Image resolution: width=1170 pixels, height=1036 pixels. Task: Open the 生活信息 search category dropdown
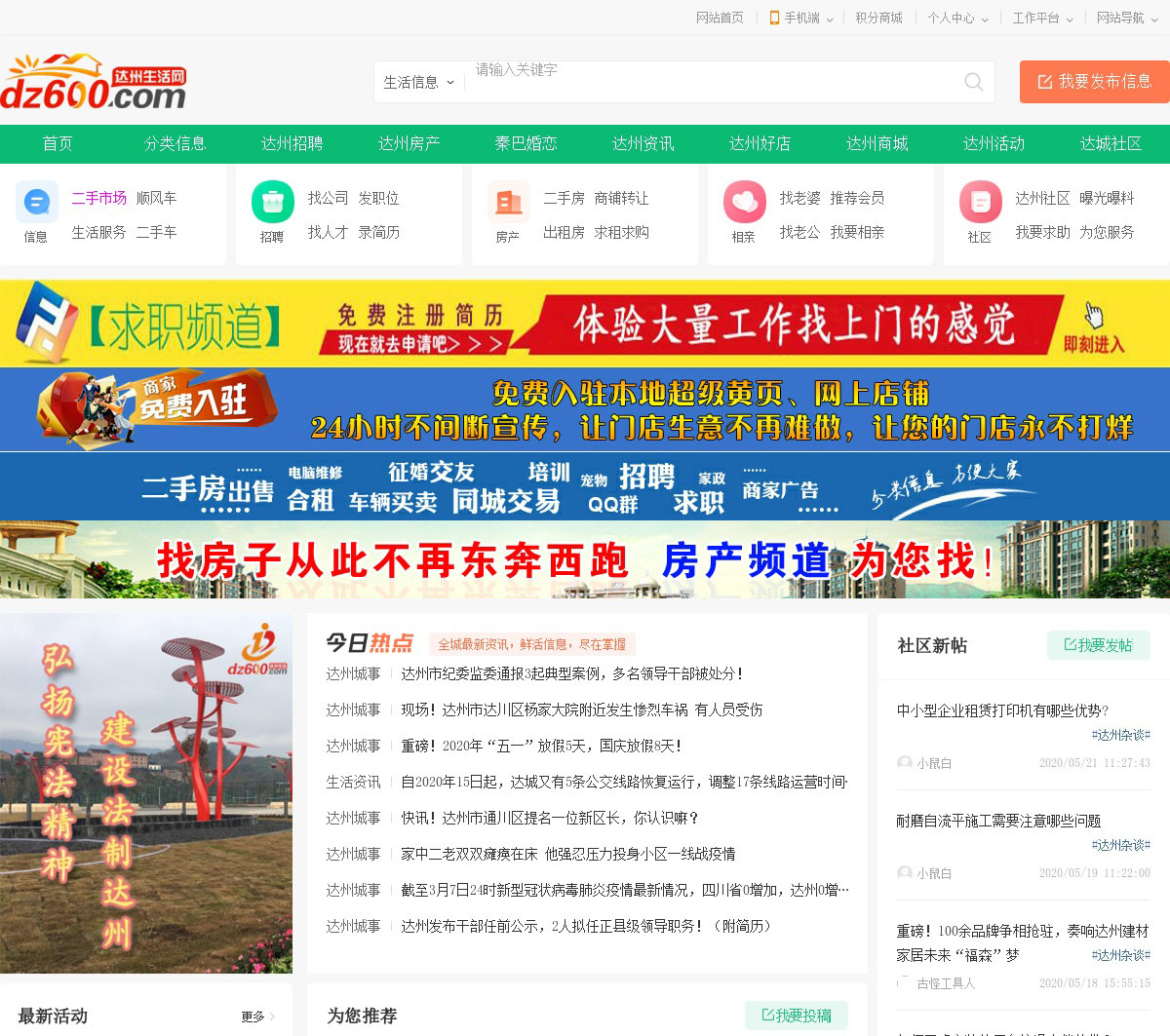419,82
